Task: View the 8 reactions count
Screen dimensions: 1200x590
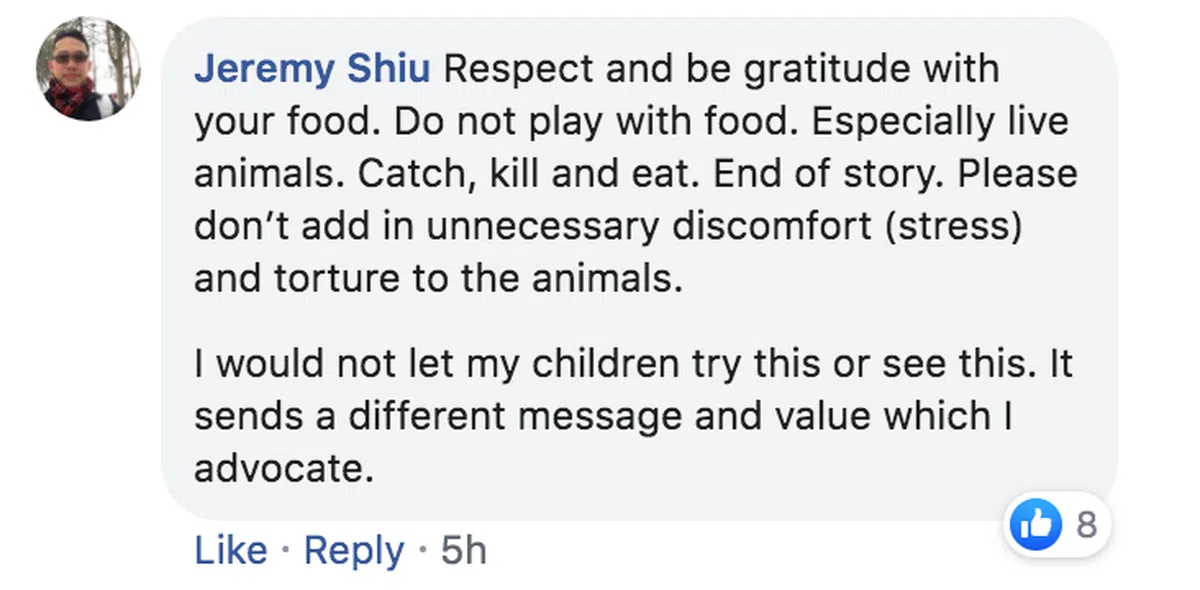Action: coord(1086,525)
